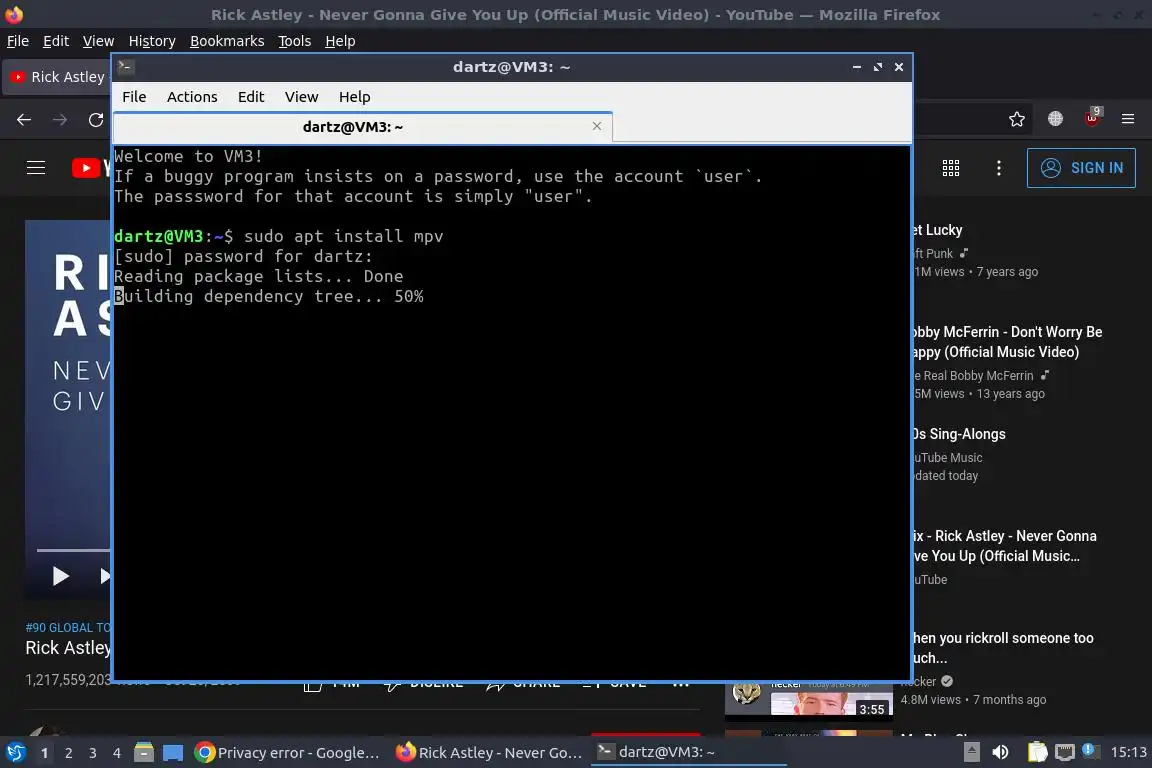1152x768 pixels.
Task: Open 'When you rickroll someone too much' video
Action: pyautogui.click(x=1003, y=648)
